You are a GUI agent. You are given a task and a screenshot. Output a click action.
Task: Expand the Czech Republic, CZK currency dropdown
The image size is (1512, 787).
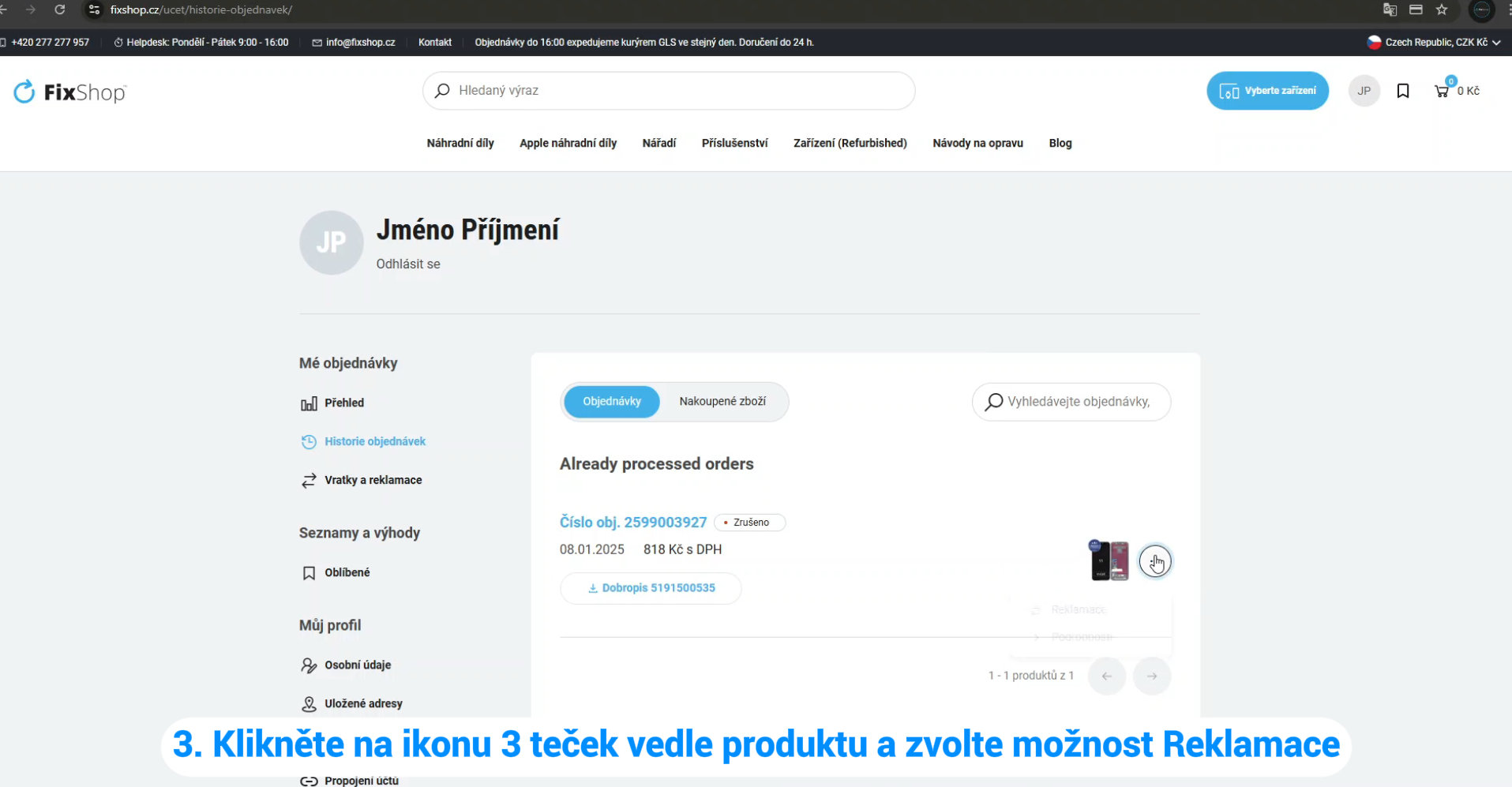point(1434,43)
